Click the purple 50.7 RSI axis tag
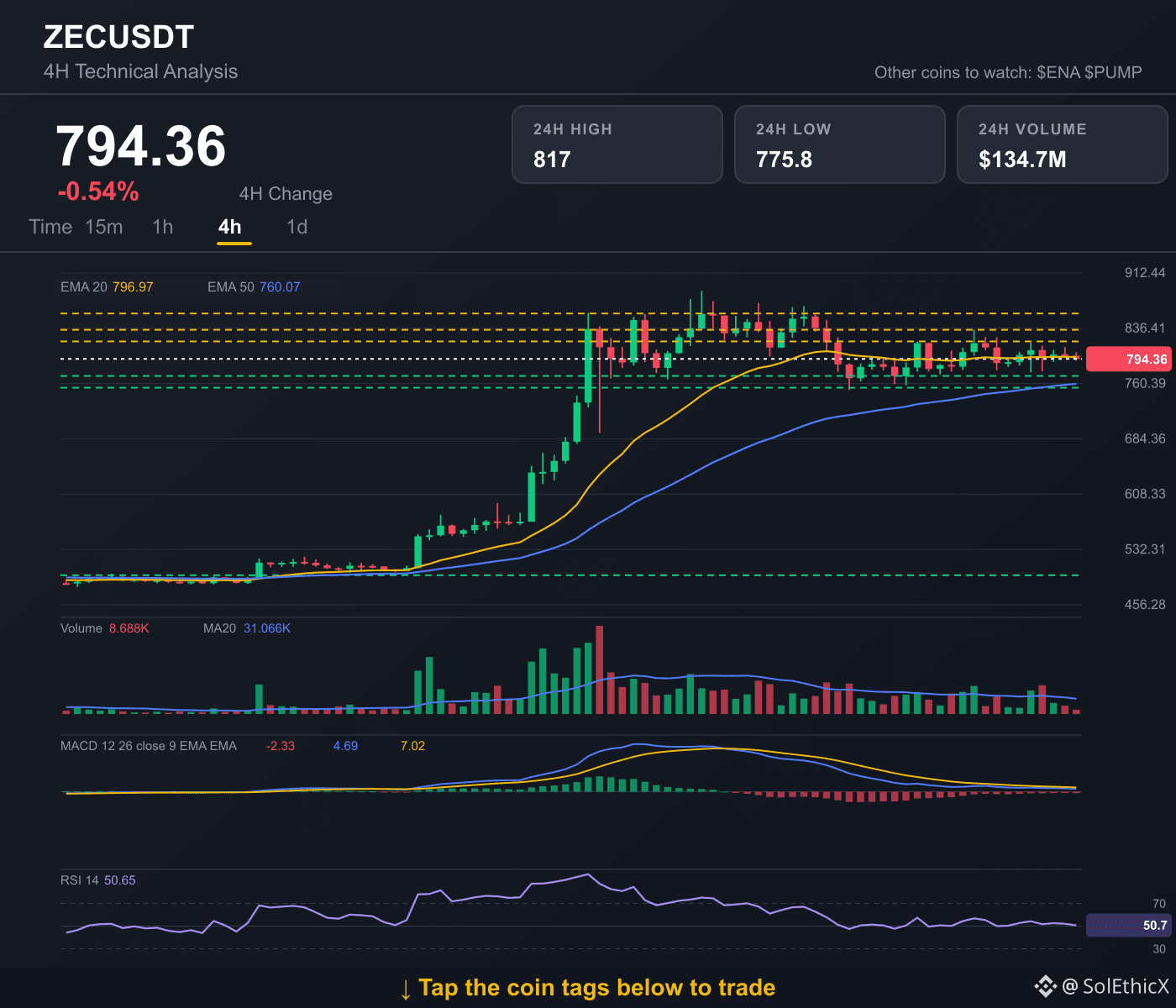The image size is (1176, 1008). [x=1128, y=926]
